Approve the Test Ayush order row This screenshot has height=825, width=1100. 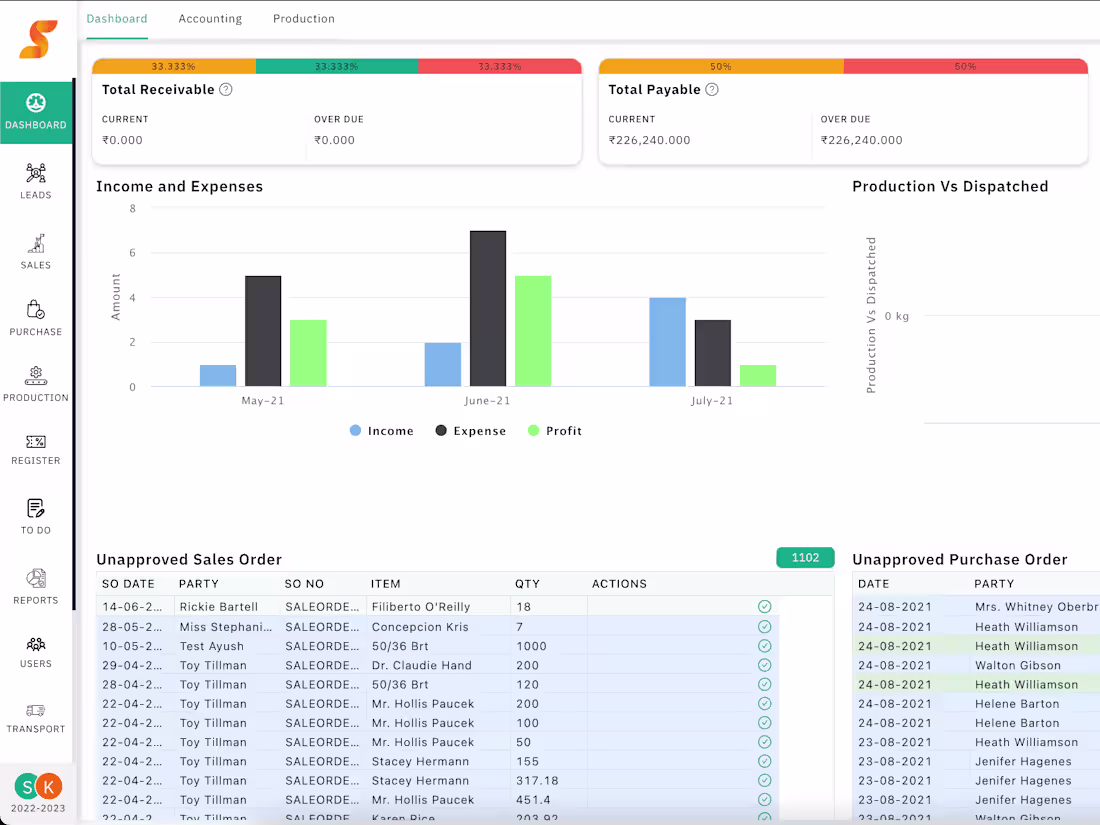[x=763, y=646]
